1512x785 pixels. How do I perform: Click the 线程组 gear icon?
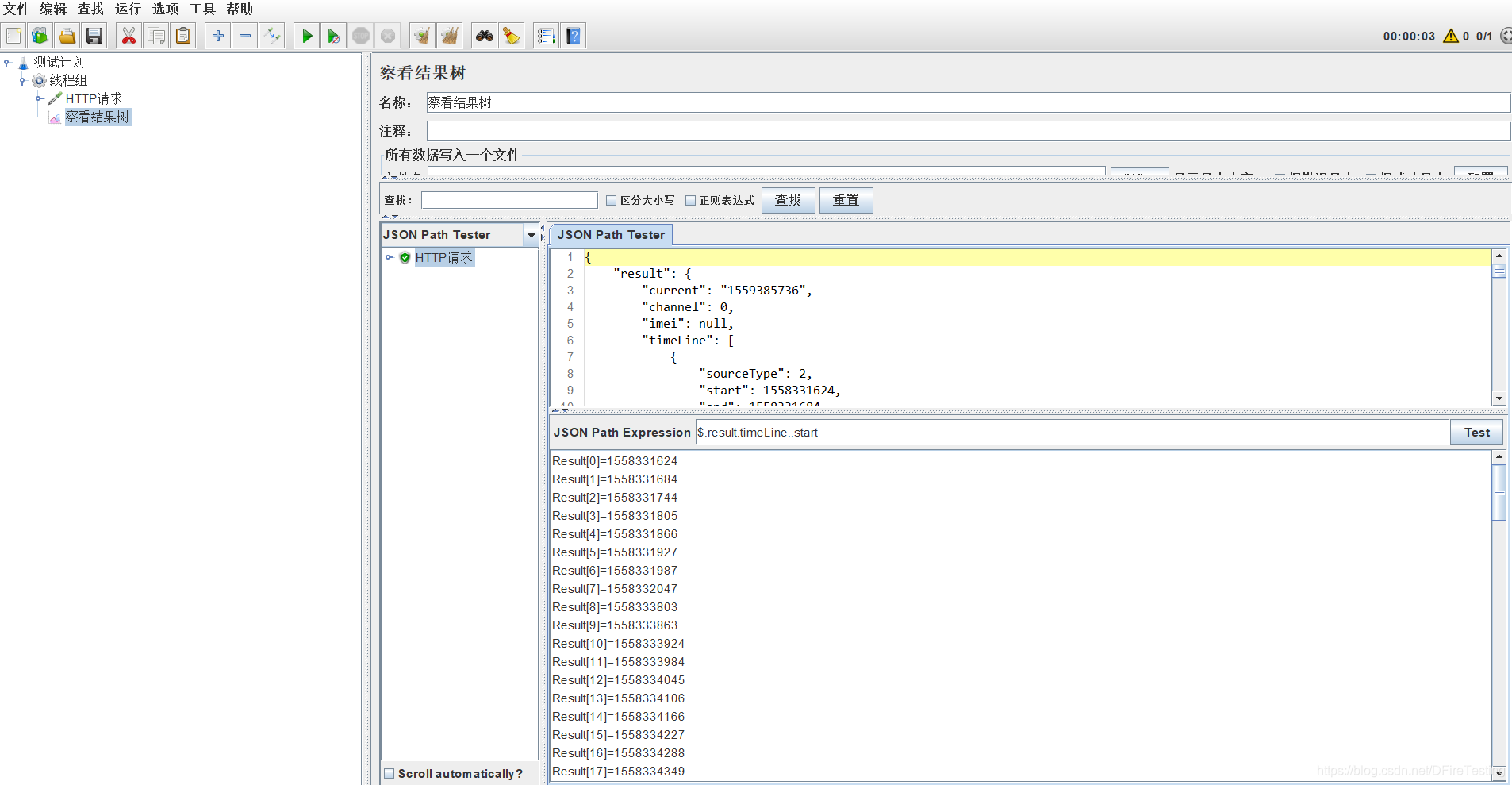39,80
